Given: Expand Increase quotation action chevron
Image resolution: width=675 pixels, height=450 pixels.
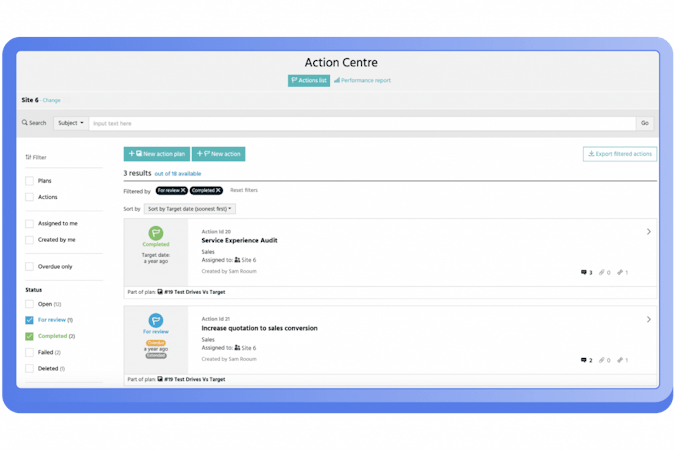Looking at the screenshot, I should click(x=648, y=320).
